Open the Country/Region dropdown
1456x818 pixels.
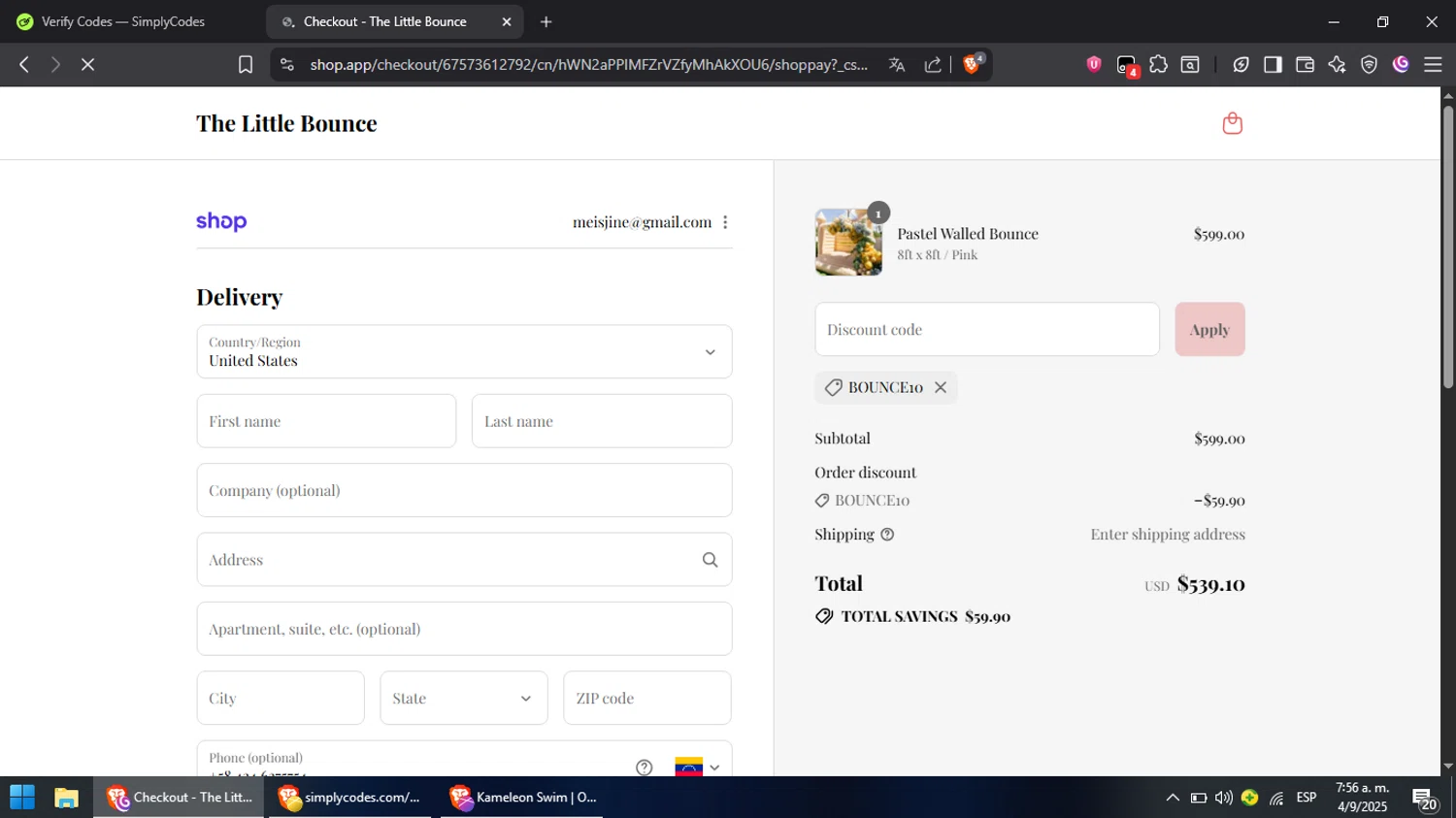click(464, 351)
